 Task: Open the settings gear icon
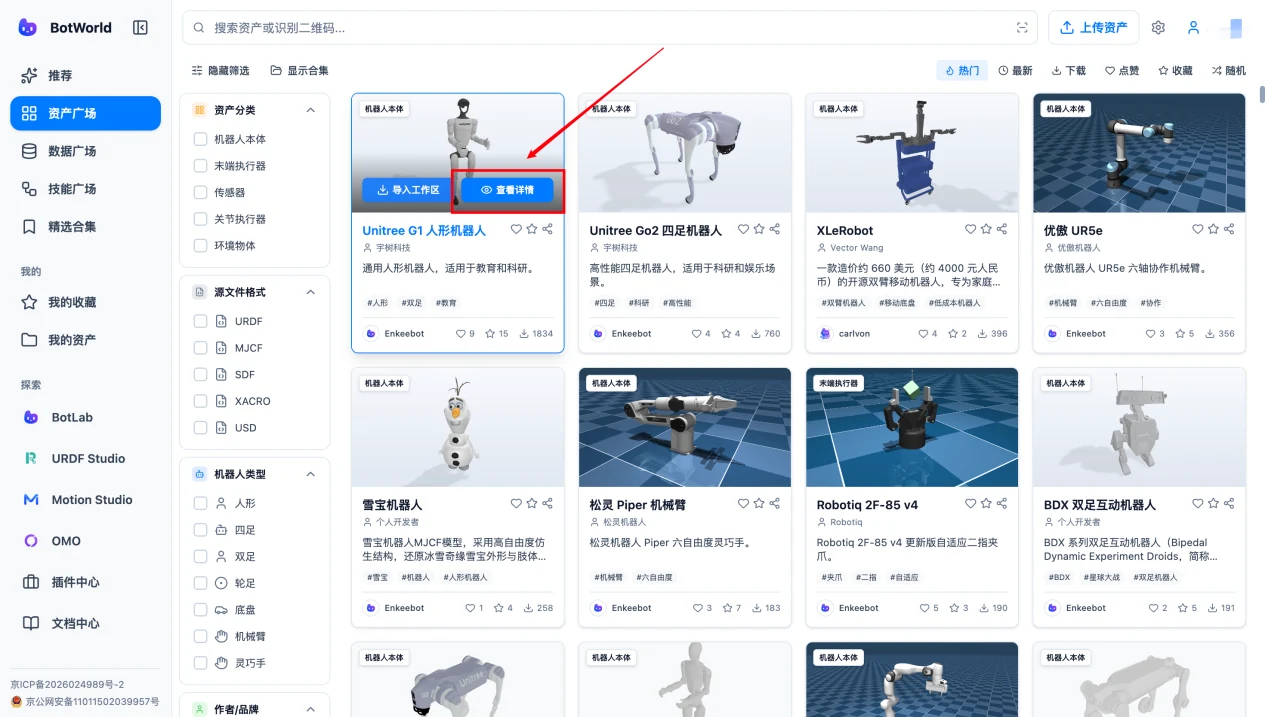1158,28
